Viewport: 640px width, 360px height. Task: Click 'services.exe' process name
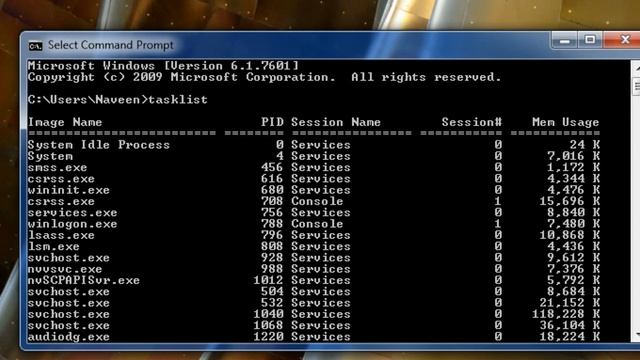(72, 213)
